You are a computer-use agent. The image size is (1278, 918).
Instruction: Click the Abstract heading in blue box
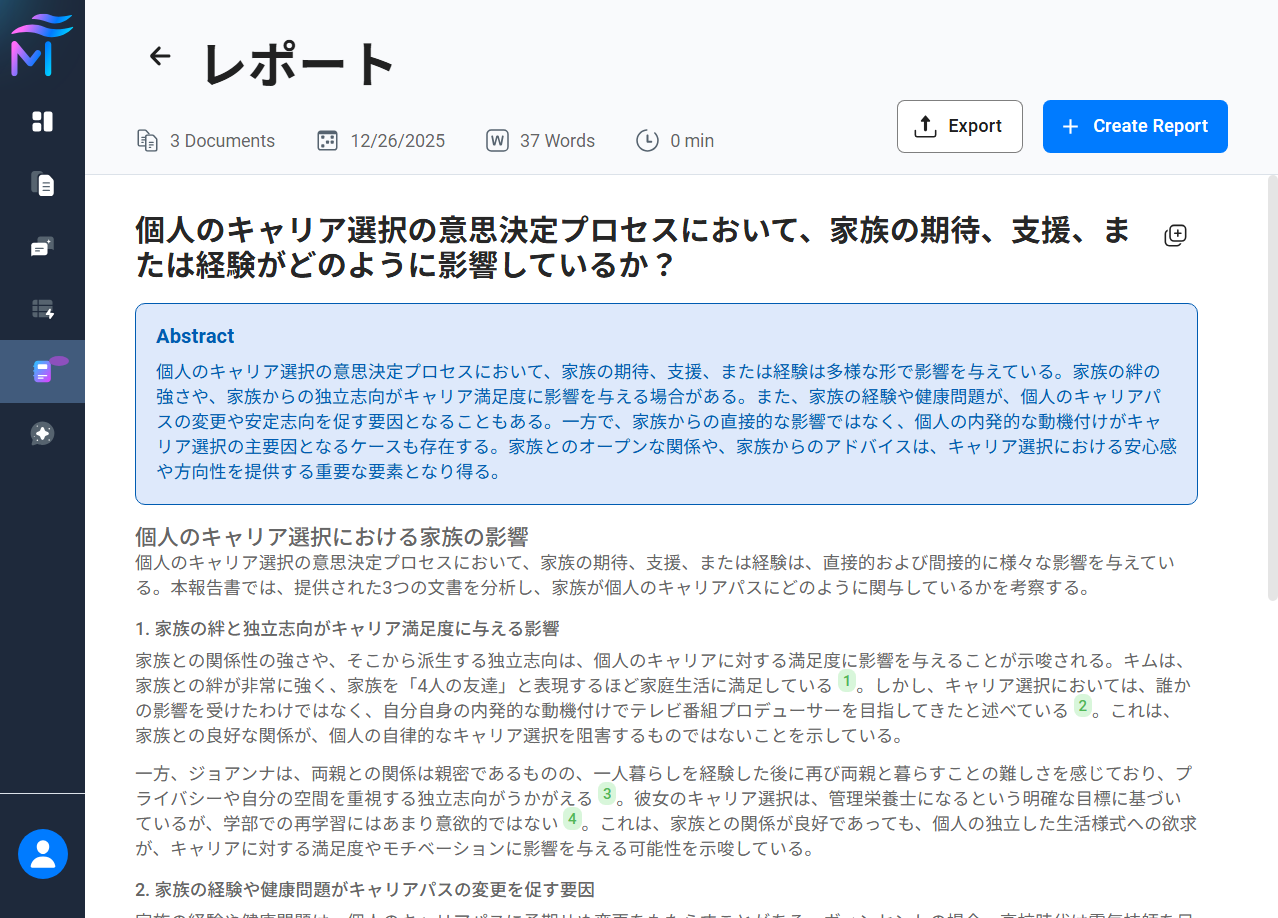tap(195, 336)
